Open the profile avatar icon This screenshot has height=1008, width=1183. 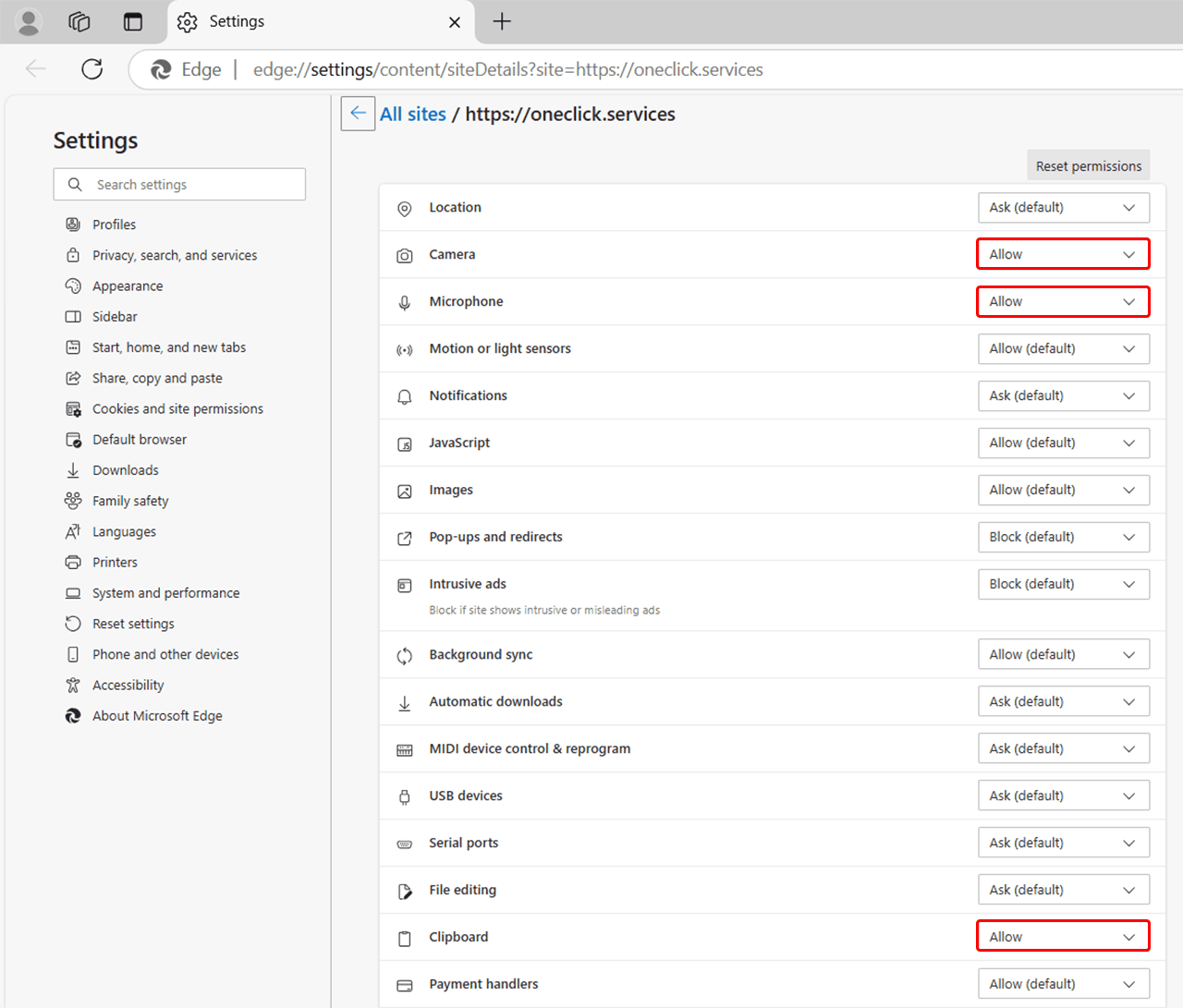point(29,21)
